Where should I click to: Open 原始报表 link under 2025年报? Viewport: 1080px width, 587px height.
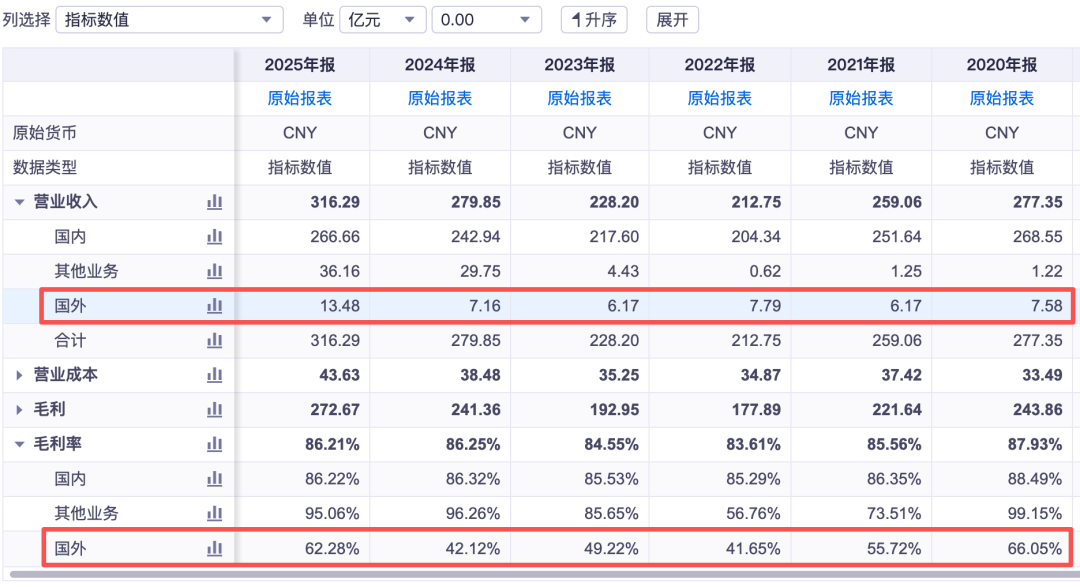pyautogui.click(x=300, y=98)
